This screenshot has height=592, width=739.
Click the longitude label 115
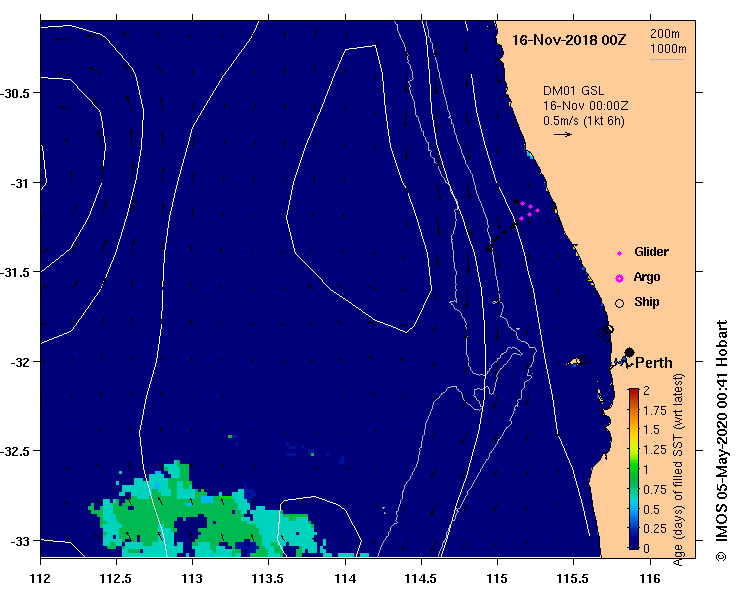click(498, 578)
